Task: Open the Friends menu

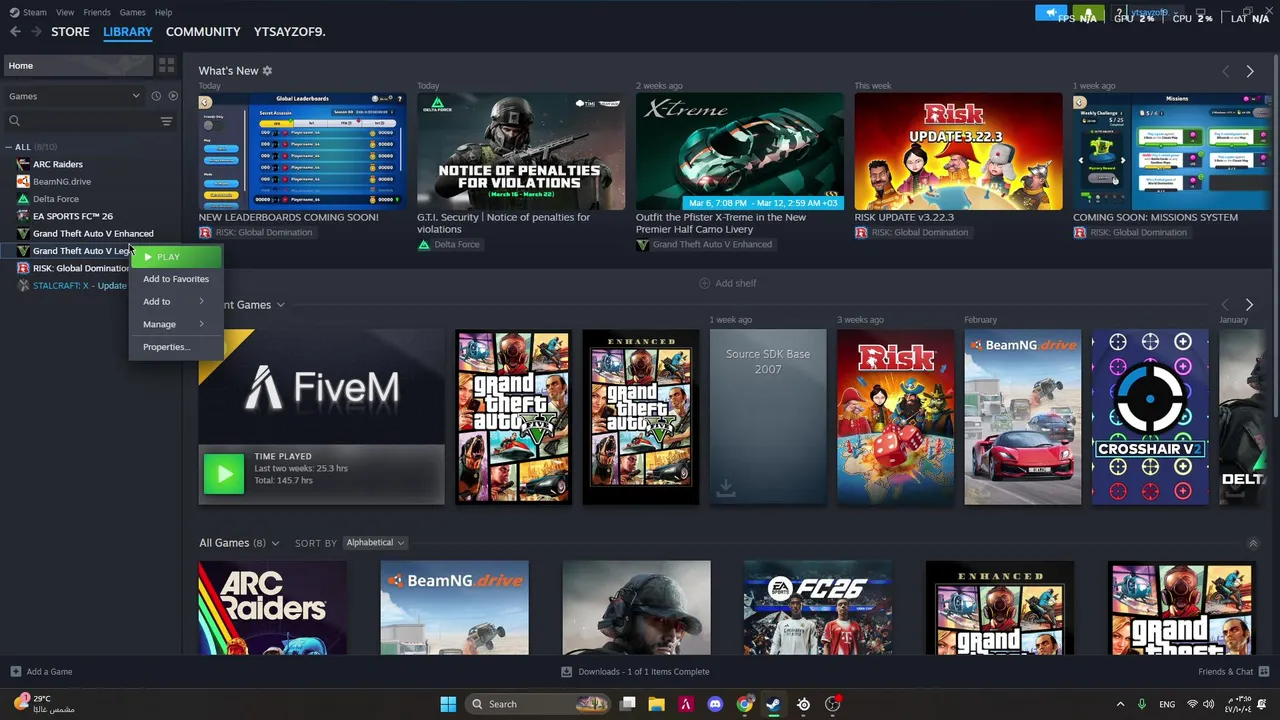Action: tap(97, 12)
